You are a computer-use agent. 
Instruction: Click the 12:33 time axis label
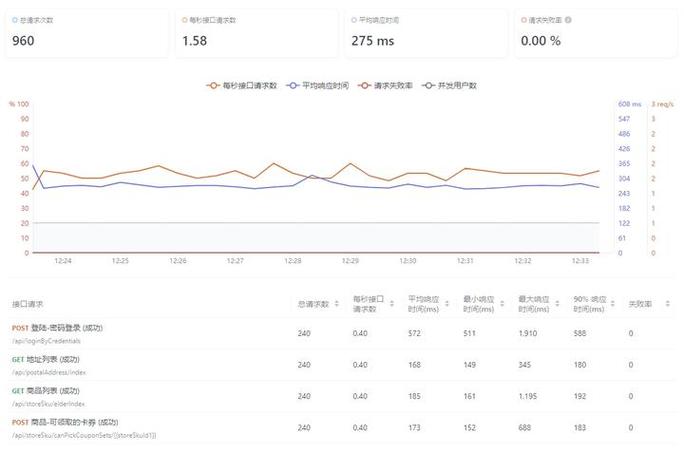580,261
